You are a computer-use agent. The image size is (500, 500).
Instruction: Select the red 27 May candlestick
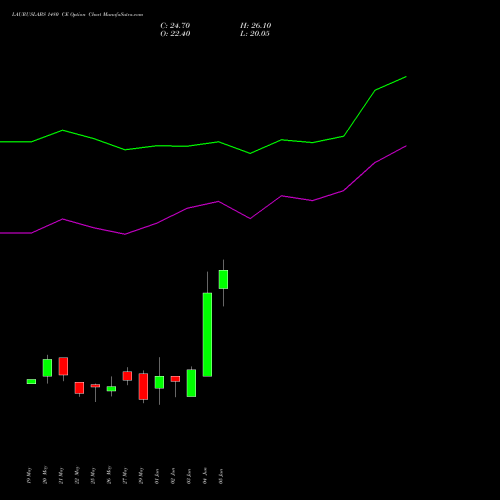click(127, 376)
